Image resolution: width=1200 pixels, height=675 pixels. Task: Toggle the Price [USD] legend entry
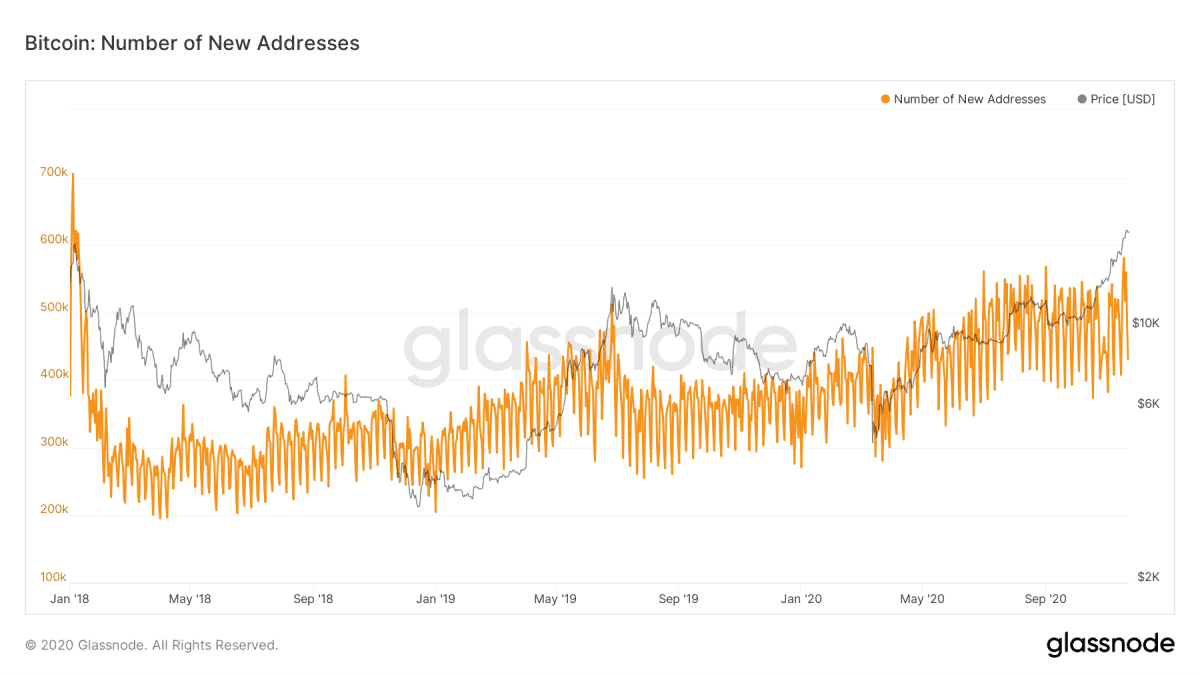[1116, 99]
